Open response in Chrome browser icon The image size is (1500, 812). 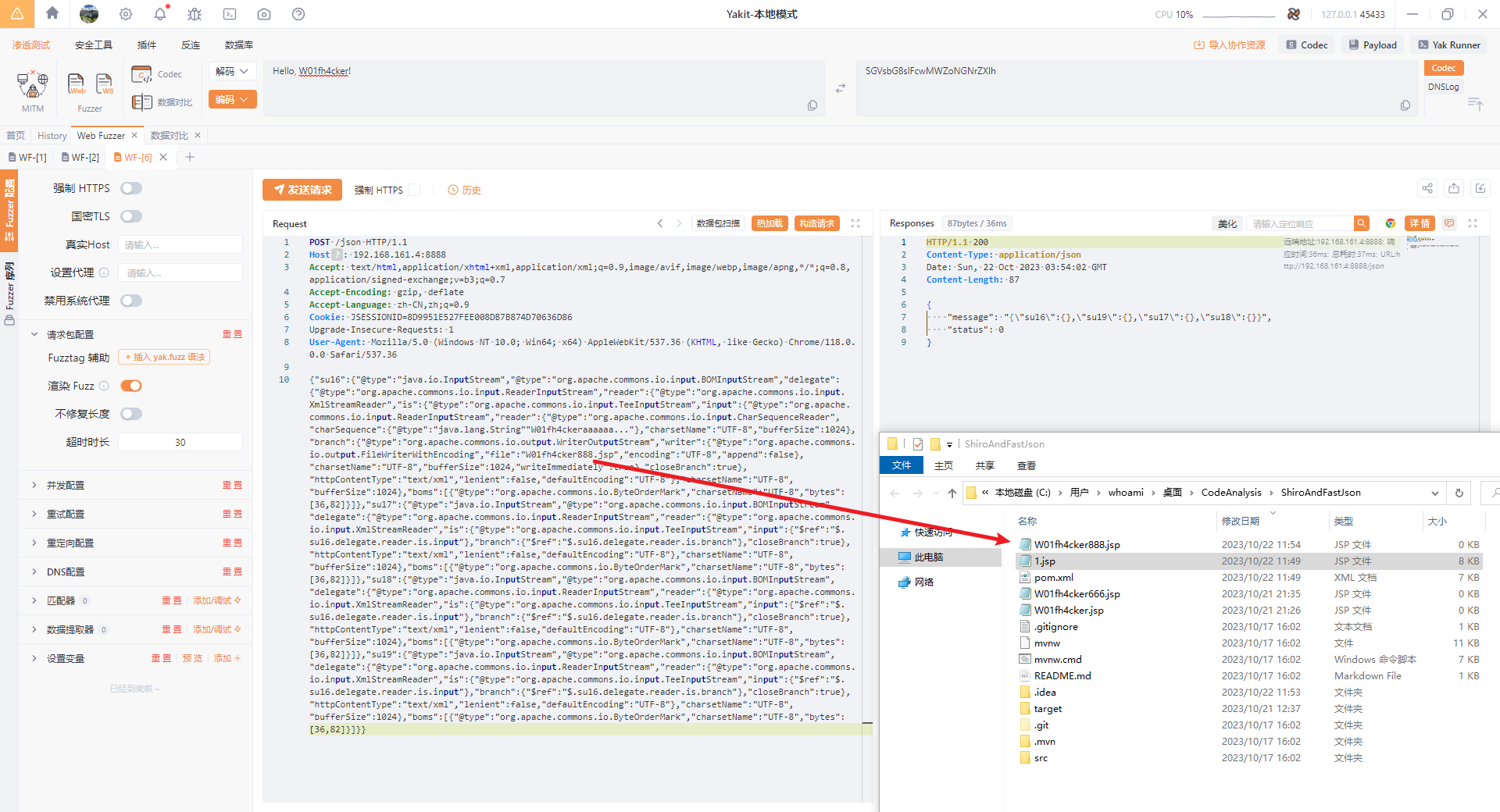1390,223
